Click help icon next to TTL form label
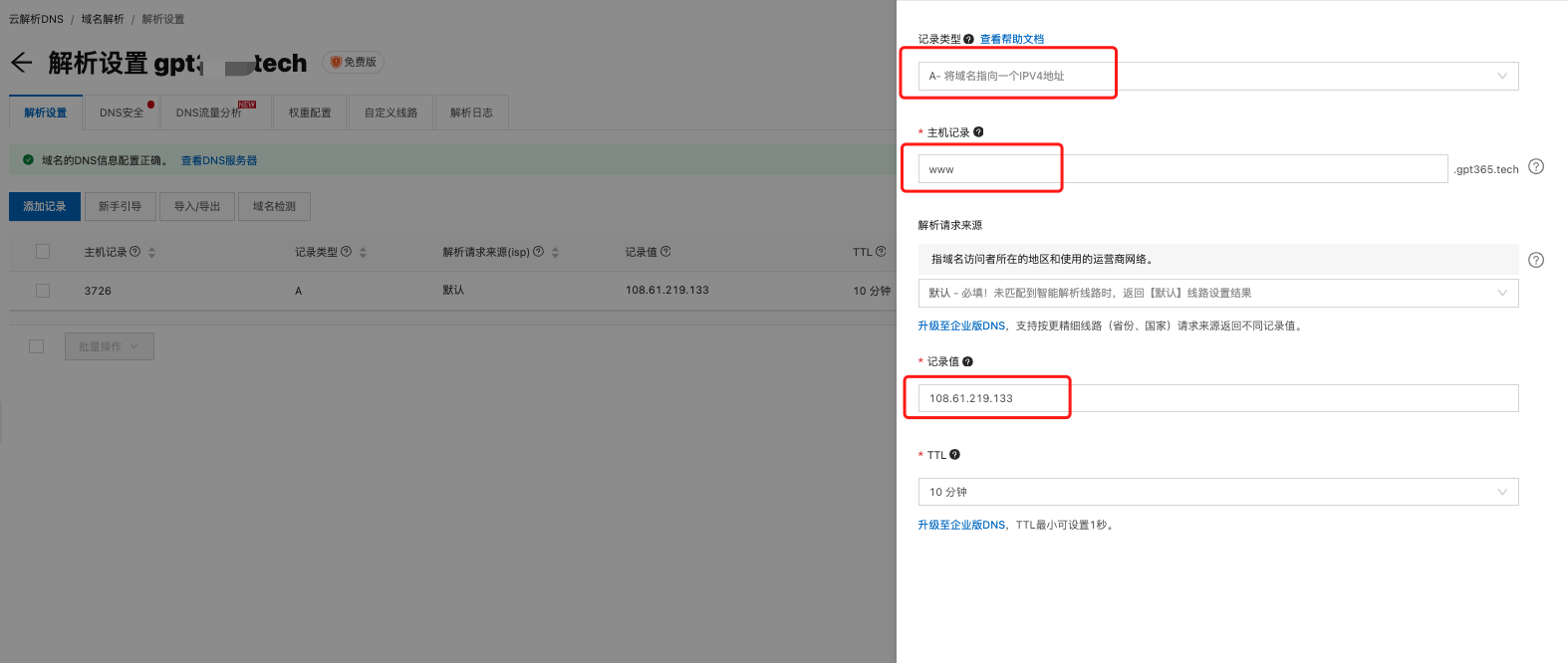 coord(954,454)
